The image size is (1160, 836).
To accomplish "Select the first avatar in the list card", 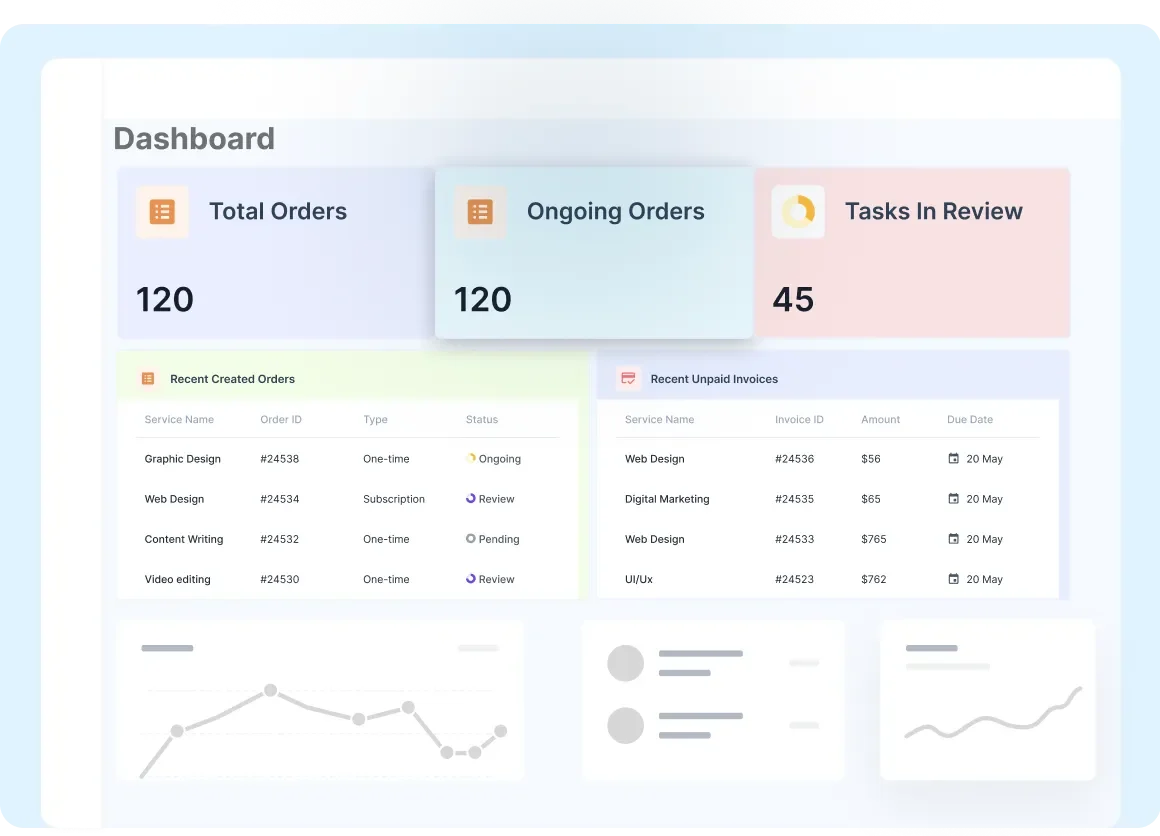I will 626,663.
